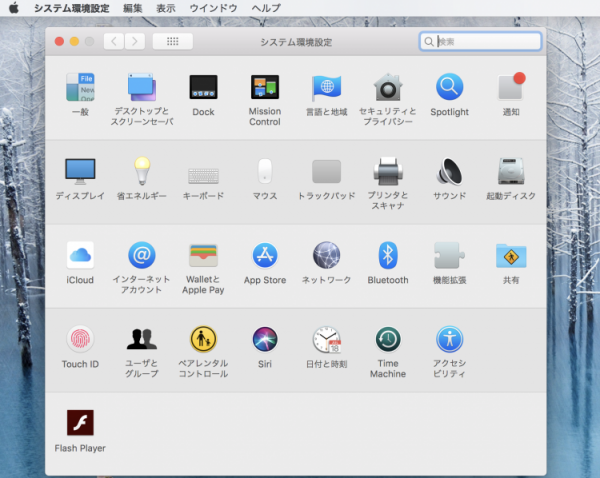Open マウス preferences
The height and width of the screenshot is (478, 600).
265,171
